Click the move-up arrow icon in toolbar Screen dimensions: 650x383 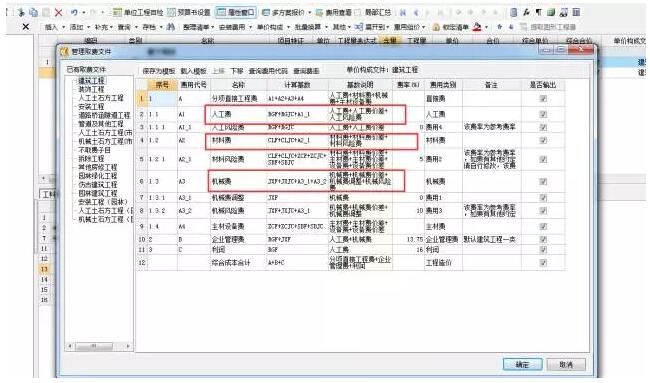pos(500,27)
